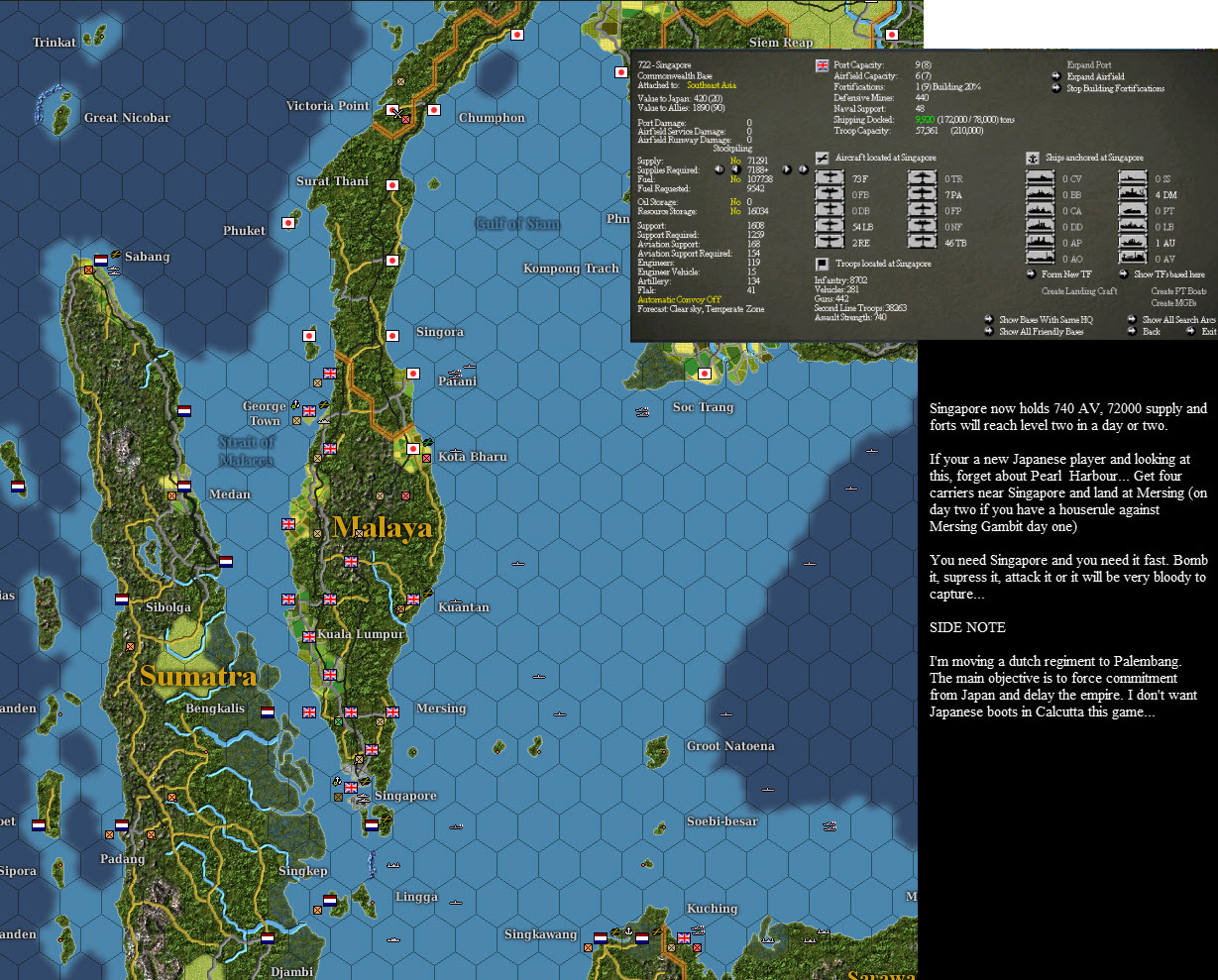Select the carrier (0 CV) ship icon
This screenshot has height=980, width=1218.
click(x=1040, y=178)
